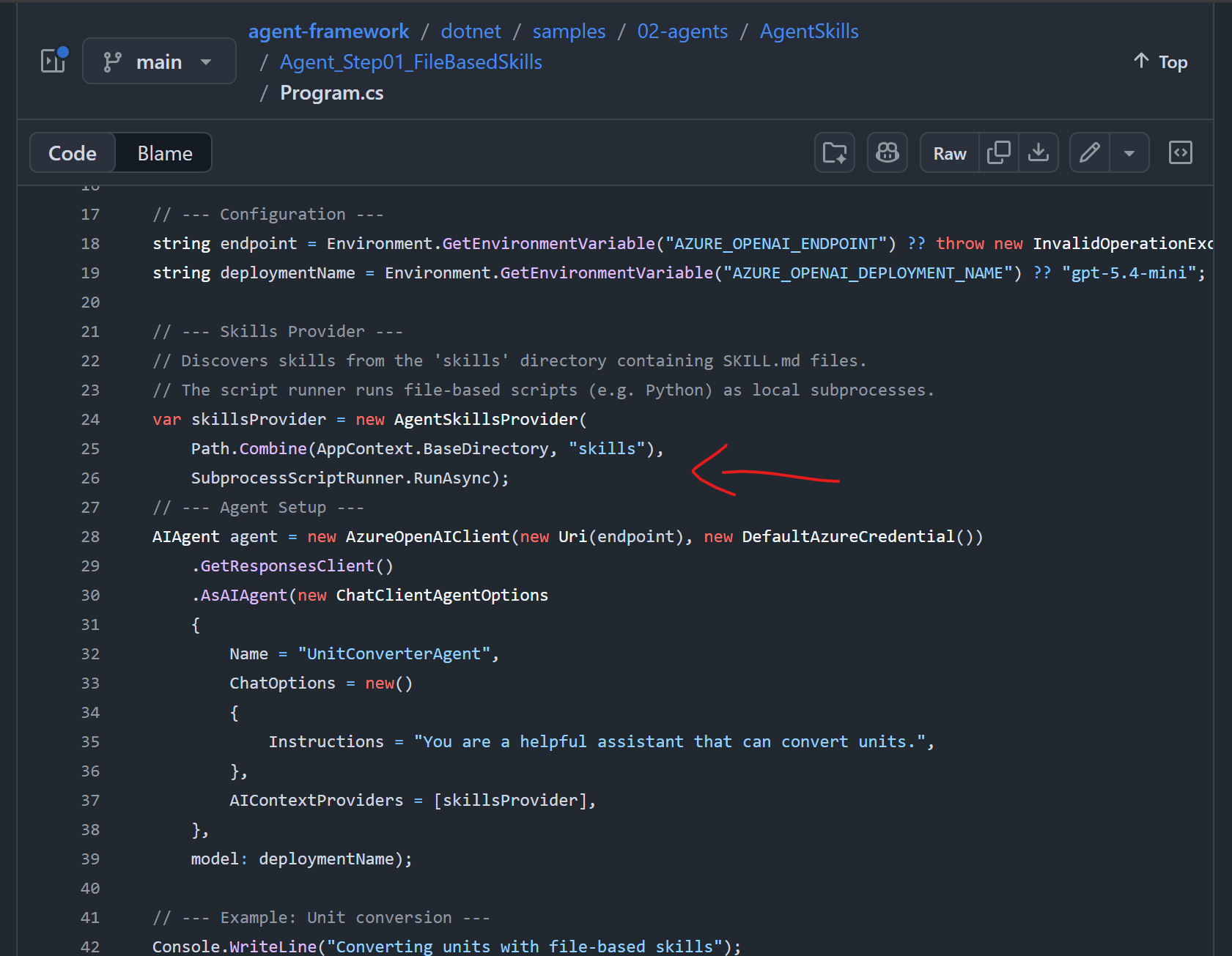Switch to the Code view tab
Screen dimensions: 1232x956
[x=73, y=153]
